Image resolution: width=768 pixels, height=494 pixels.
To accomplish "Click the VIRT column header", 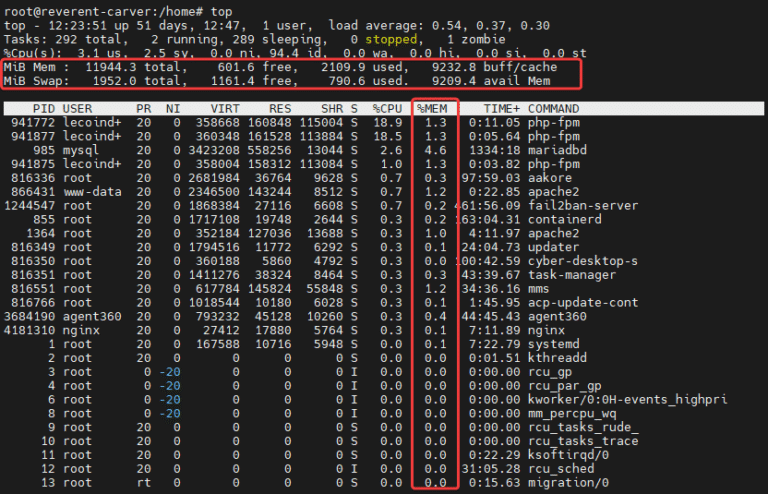I will pos(225,109).
